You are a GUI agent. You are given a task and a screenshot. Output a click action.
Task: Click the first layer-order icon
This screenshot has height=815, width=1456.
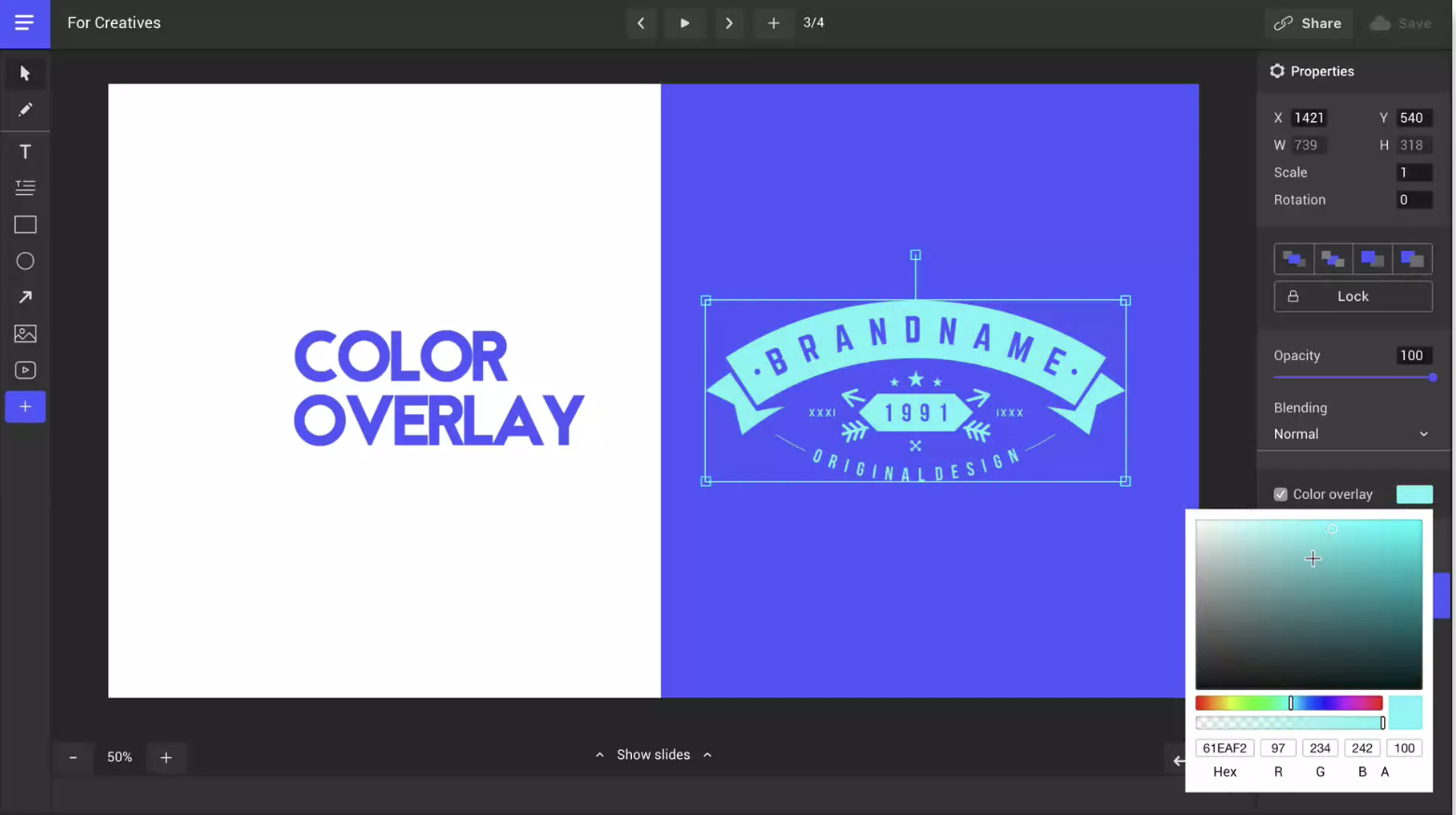point(1294,259)
